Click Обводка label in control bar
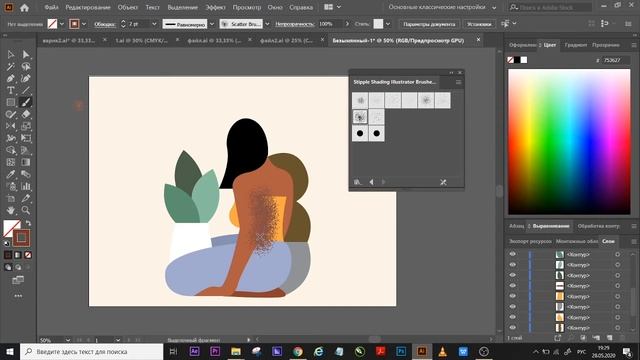This screenshot has width=640, height=360. click(x=104, y=24)
